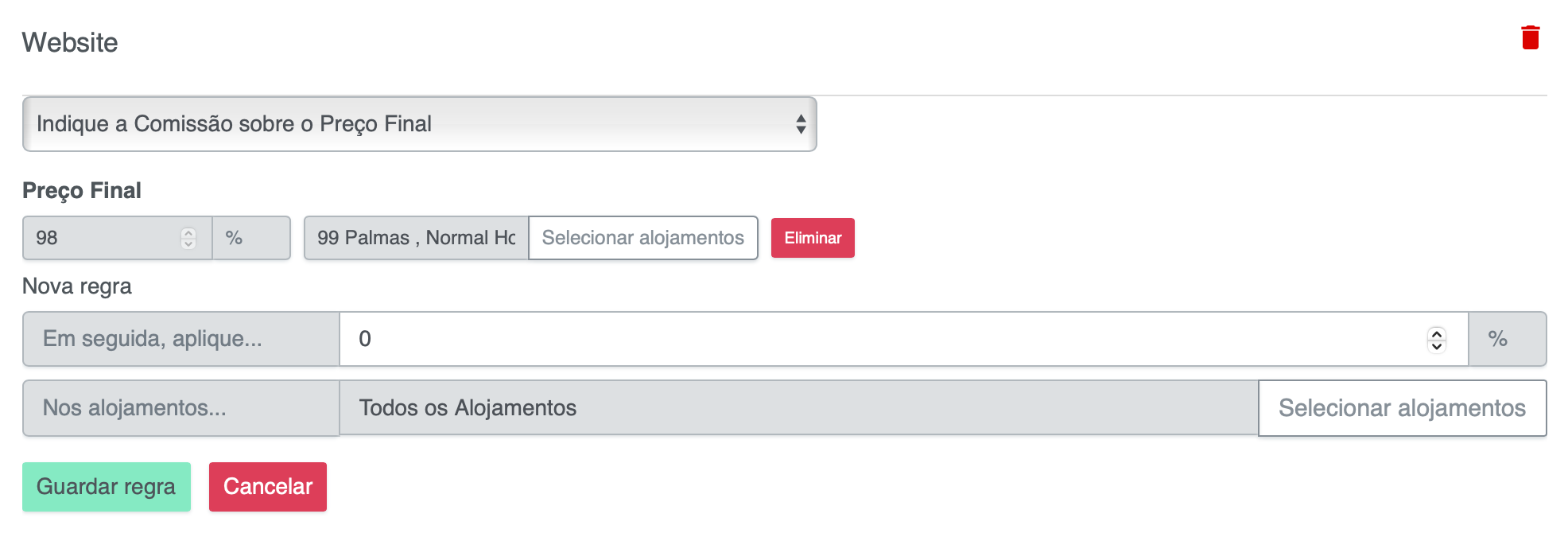Click the 'Website' heading
Image resolution: width=1568 pixels, height=541 pixels.
pos(70,41)
